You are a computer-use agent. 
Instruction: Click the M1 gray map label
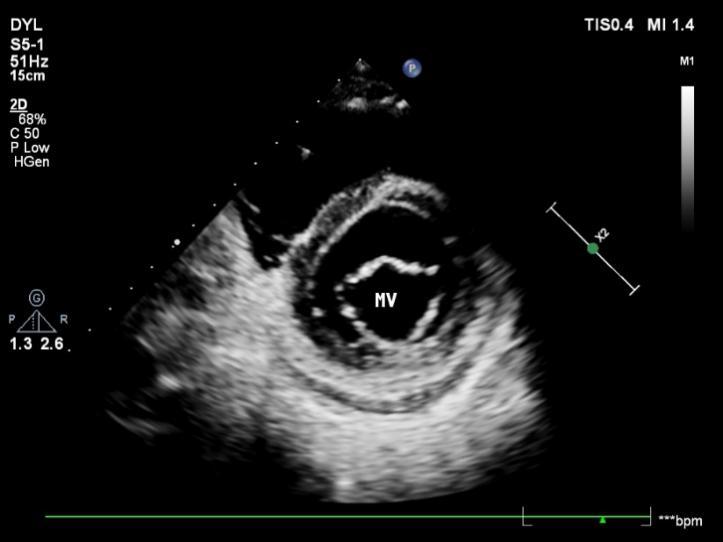coord(687,62)
